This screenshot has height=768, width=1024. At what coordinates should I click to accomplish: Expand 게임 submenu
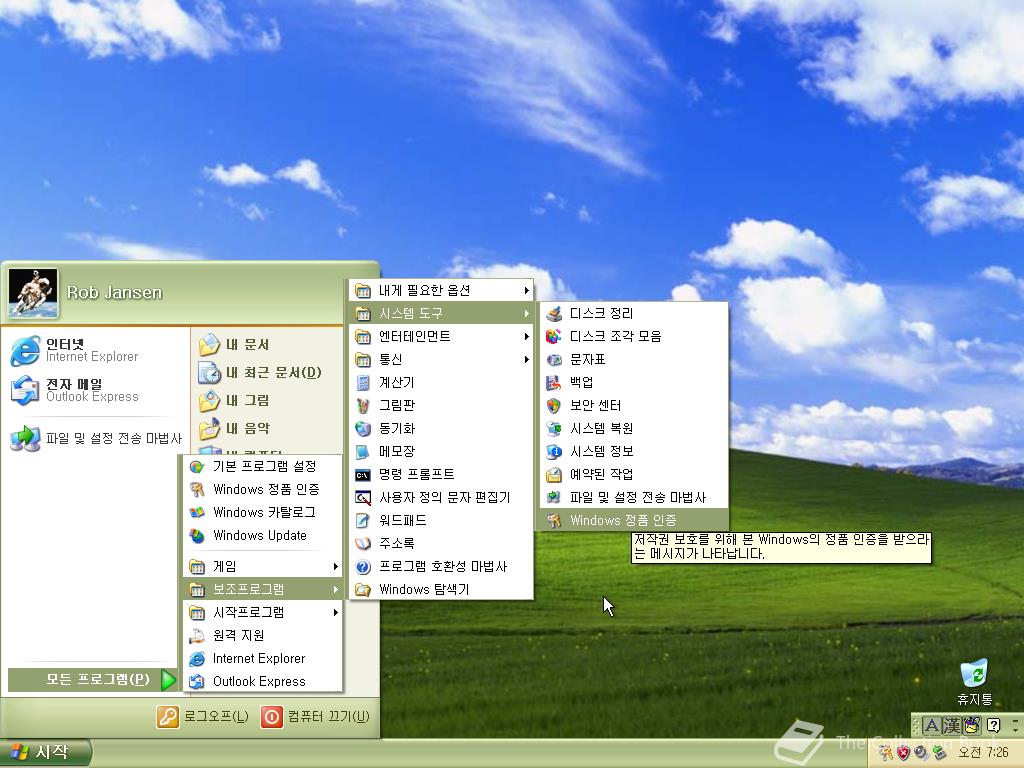tap(263, 566)
